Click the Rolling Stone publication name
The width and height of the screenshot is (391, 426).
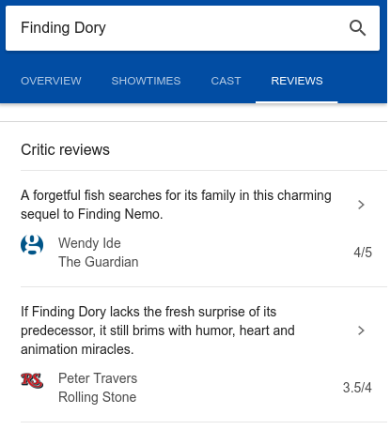(x=97, y=397)
